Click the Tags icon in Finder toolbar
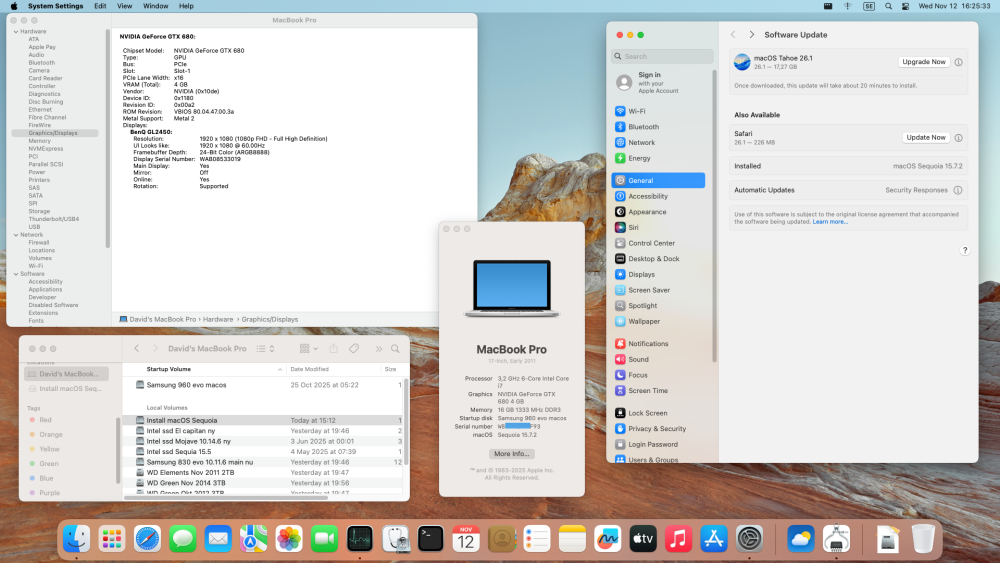 tap(354, 349)
